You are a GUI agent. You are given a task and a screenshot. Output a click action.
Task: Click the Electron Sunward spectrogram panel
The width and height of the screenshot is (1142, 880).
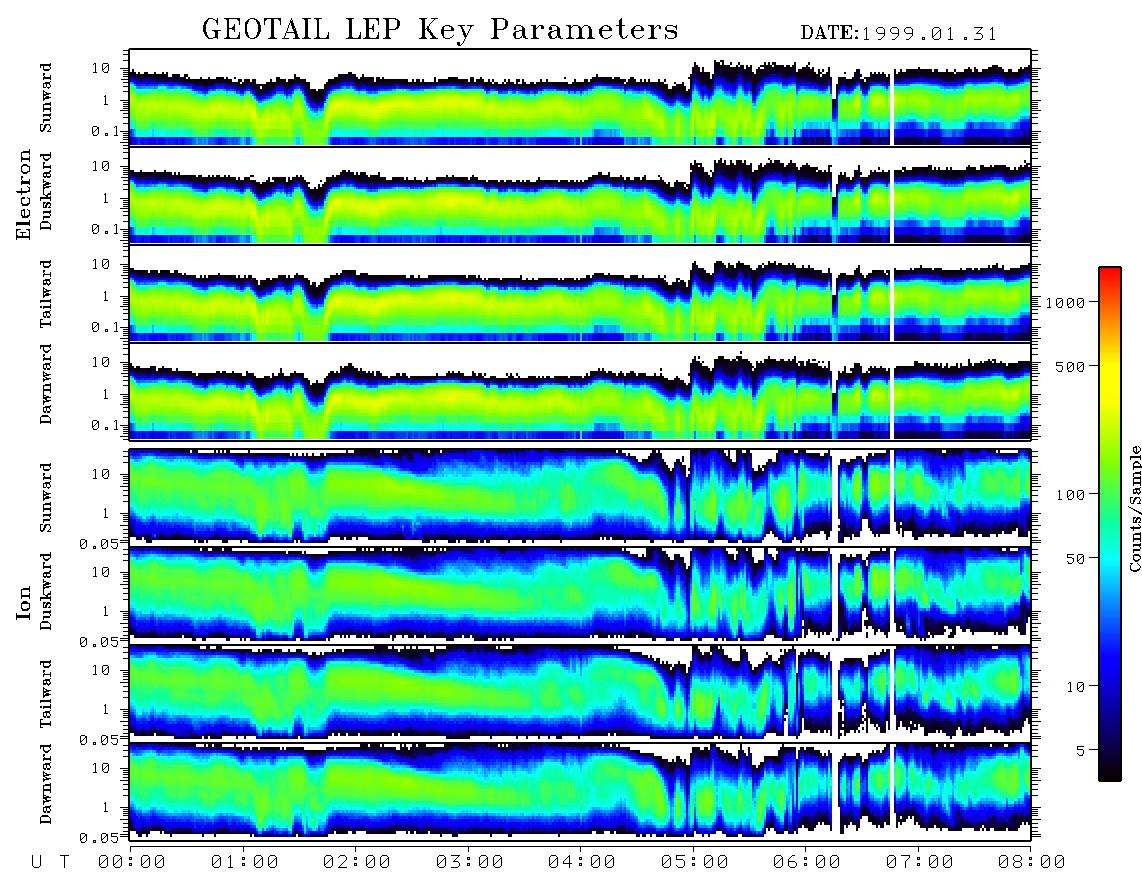click(x=580, y=97)
